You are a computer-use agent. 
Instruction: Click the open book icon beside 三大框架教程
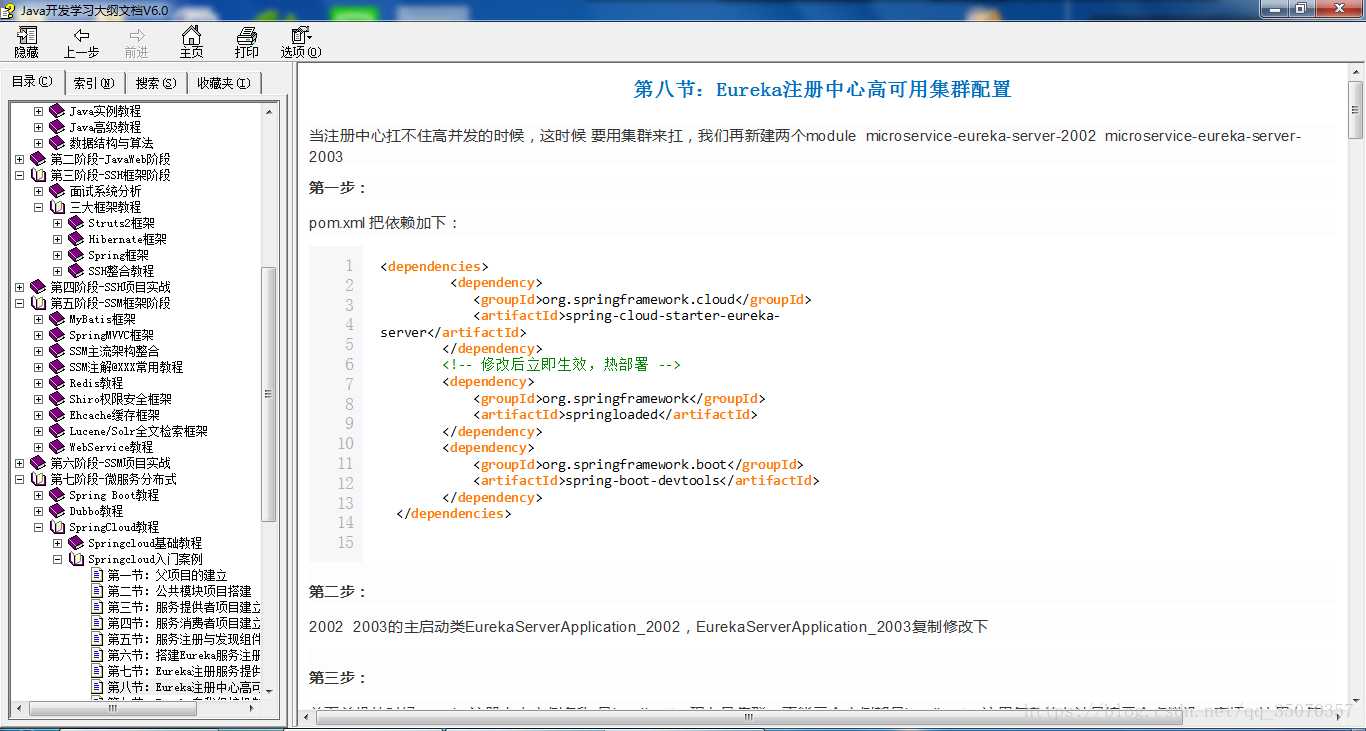[x=57, y=207]
